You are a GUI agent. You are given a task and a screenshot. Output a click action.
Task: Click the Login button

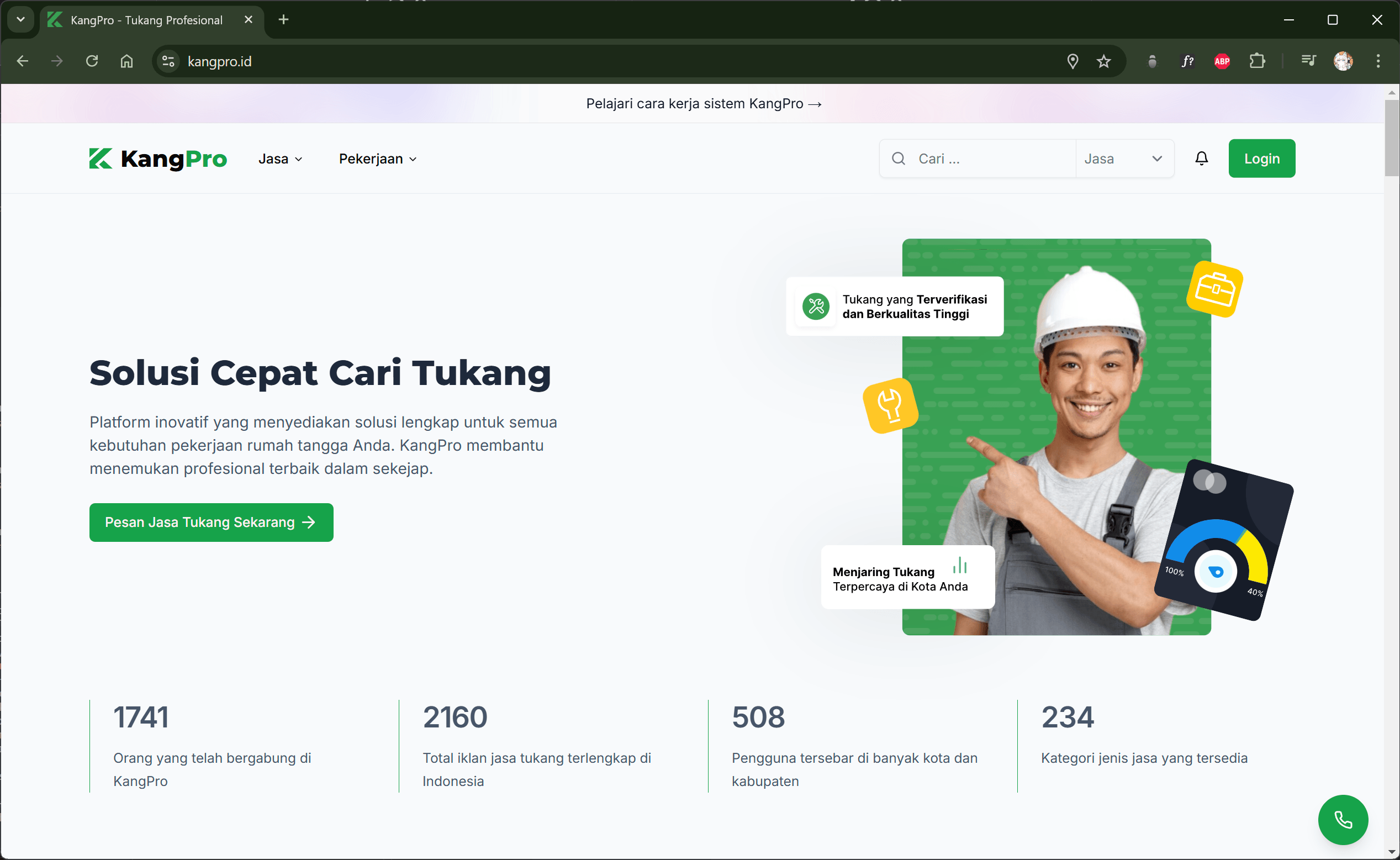(1261, 158)
